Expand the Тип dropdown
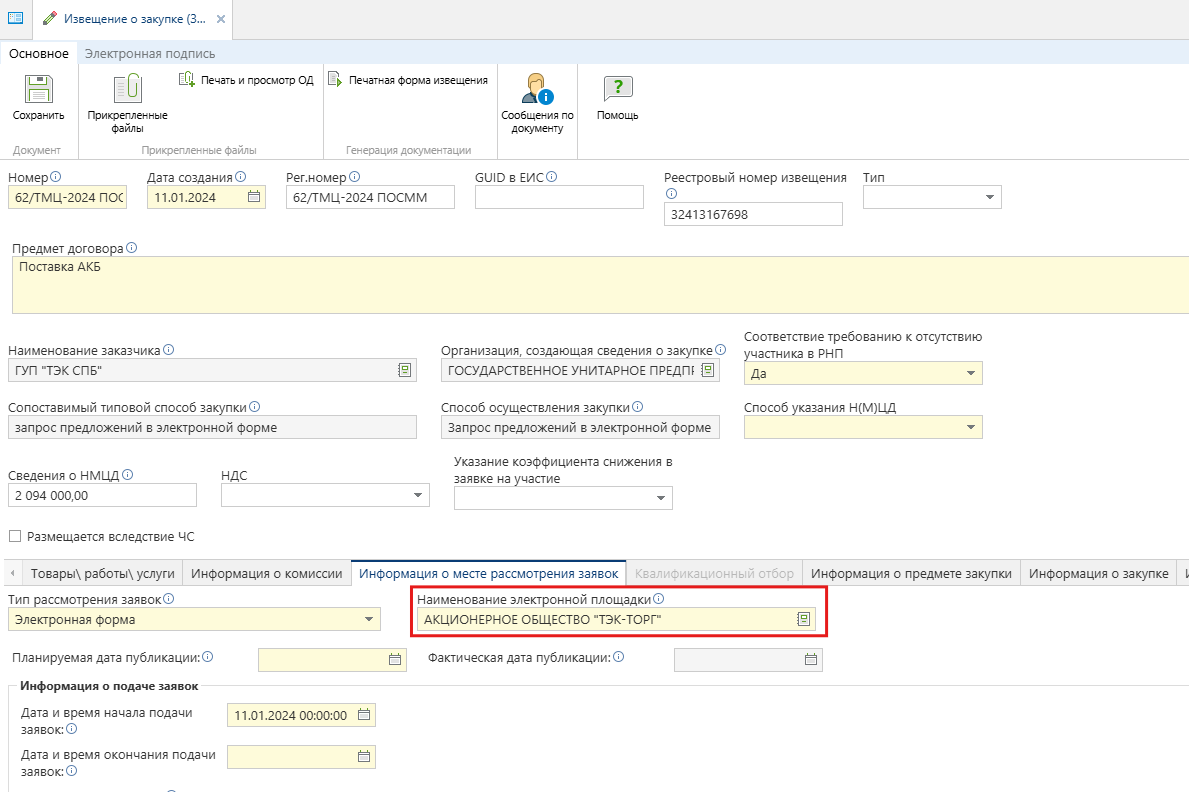Screen dimensions: 1189x792 [990, 197]
